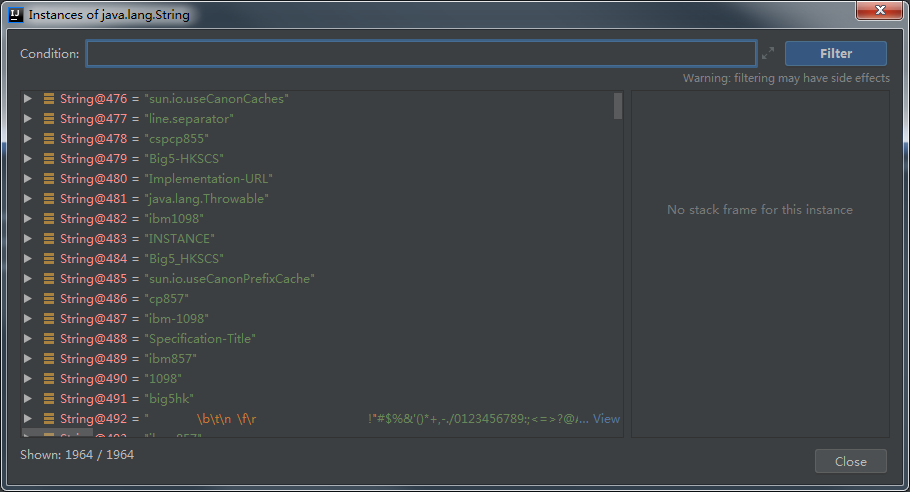
Task: Expand the String@479 Big5-HKSCS node
Action: [27, 158]
